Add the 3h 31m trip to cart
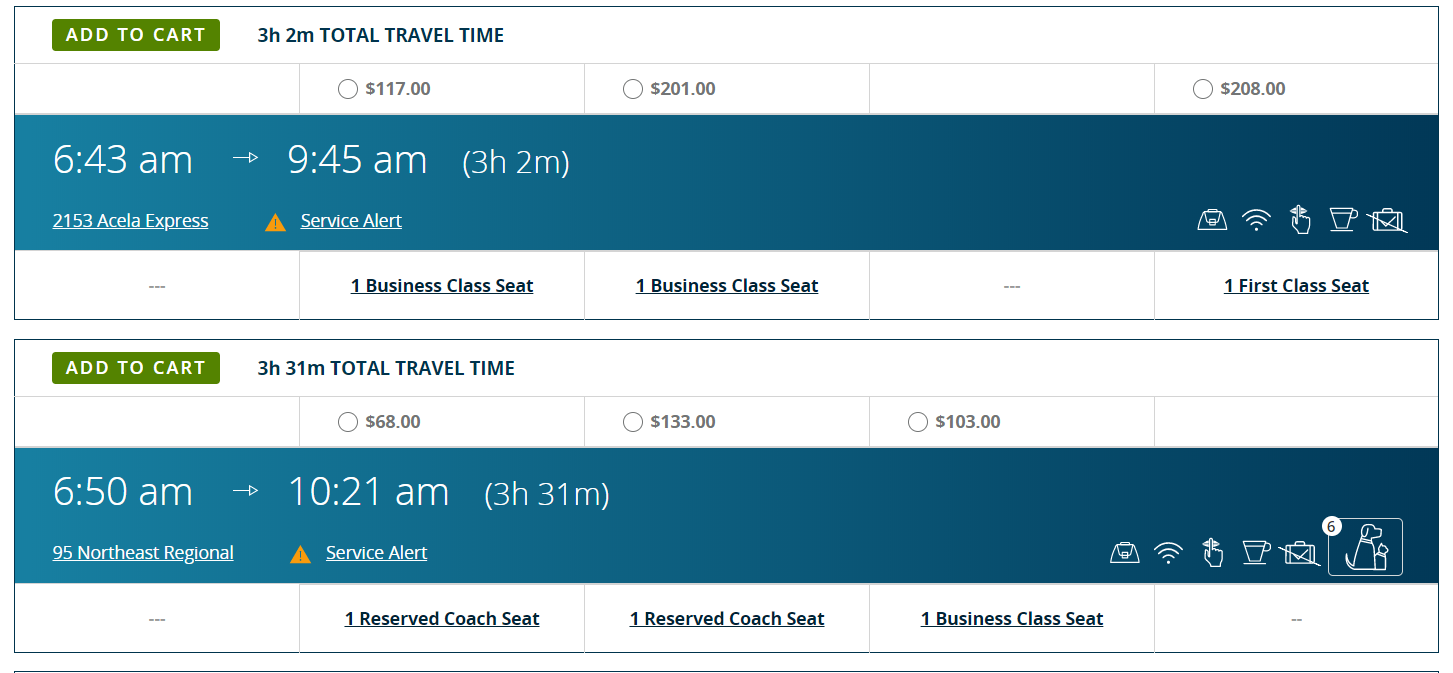This screenshot has width=1453, height=673. tap(136, 368)
